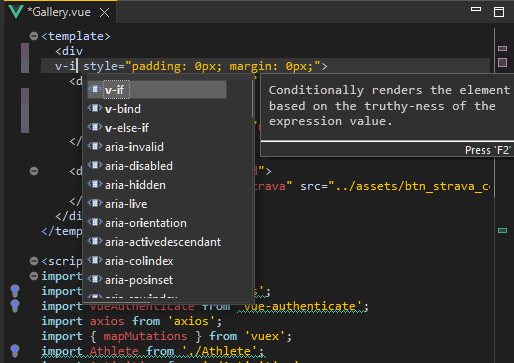Pick aria-colindex from completion popup
This screenshot has width=514, height=363.
[x=157, y=261]
